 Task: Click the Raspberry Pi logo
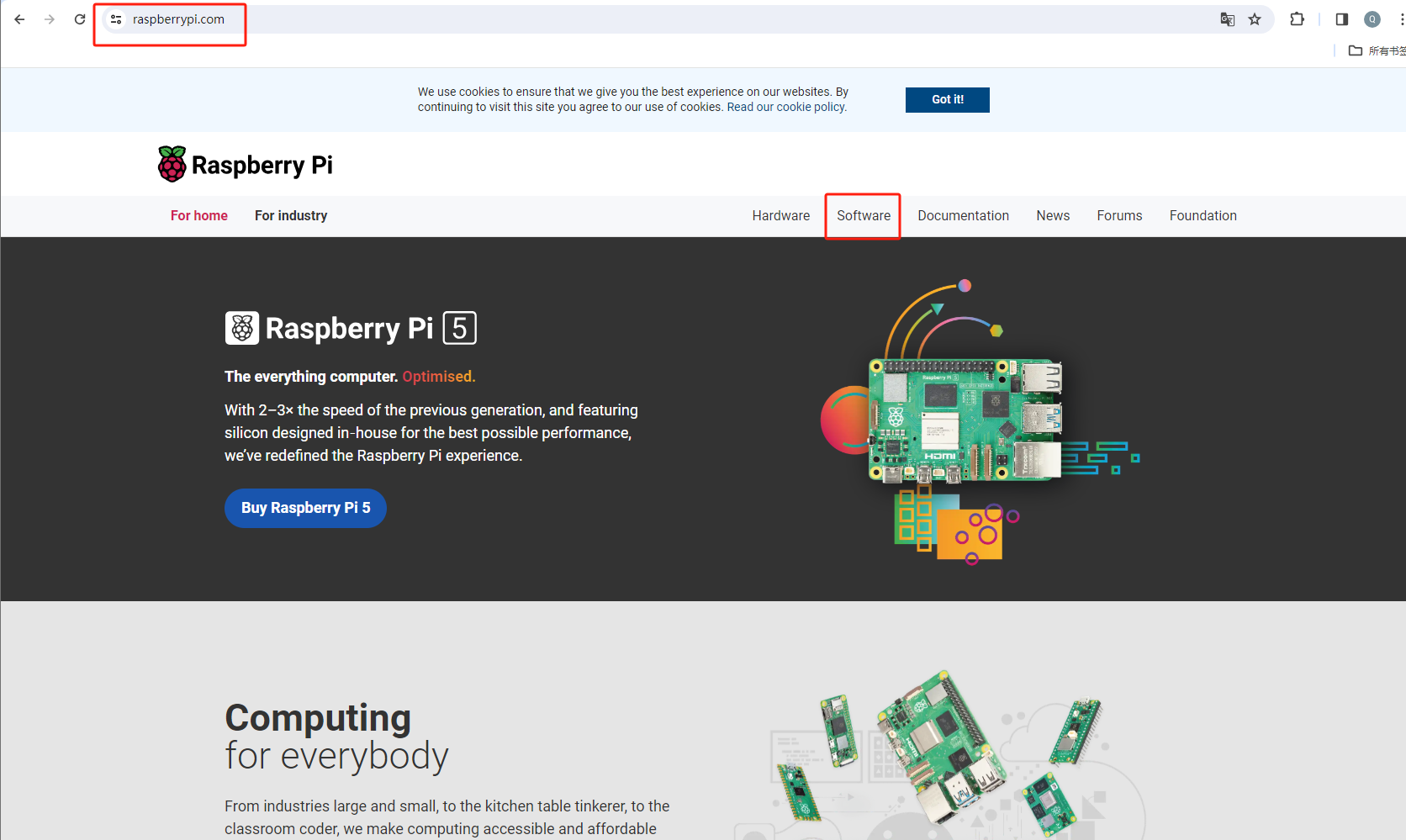pos(246,164)
